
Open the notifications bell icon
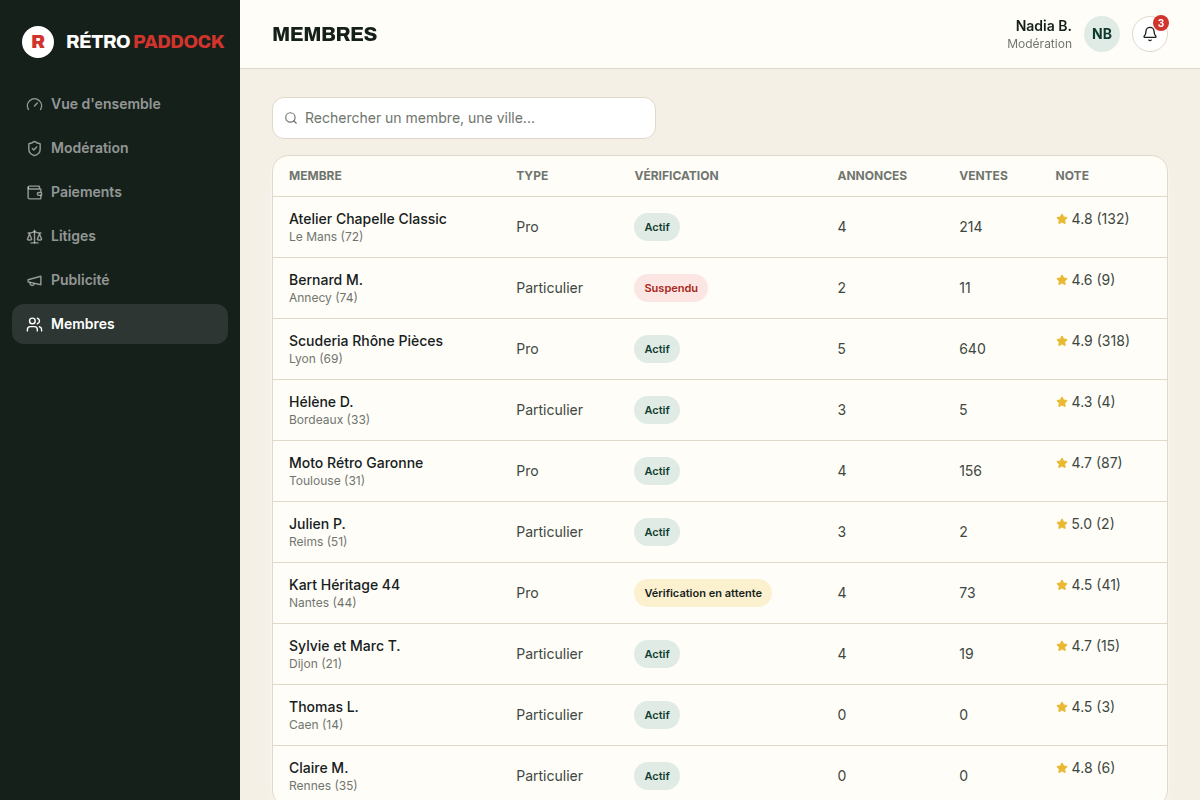pyautogui.click(x=1150, y=34)
